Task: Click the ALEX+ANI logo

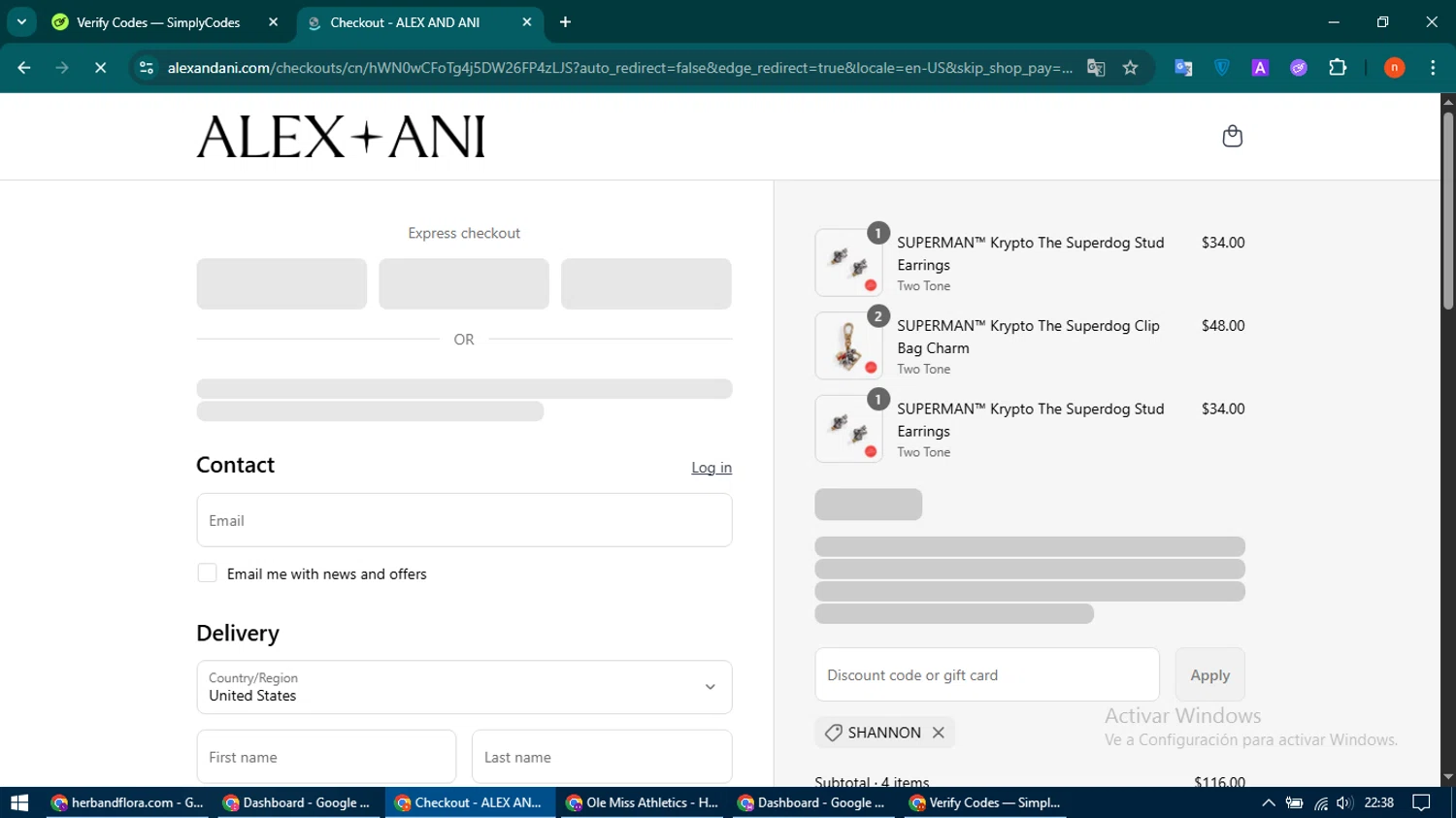Action: pos(341,137)
